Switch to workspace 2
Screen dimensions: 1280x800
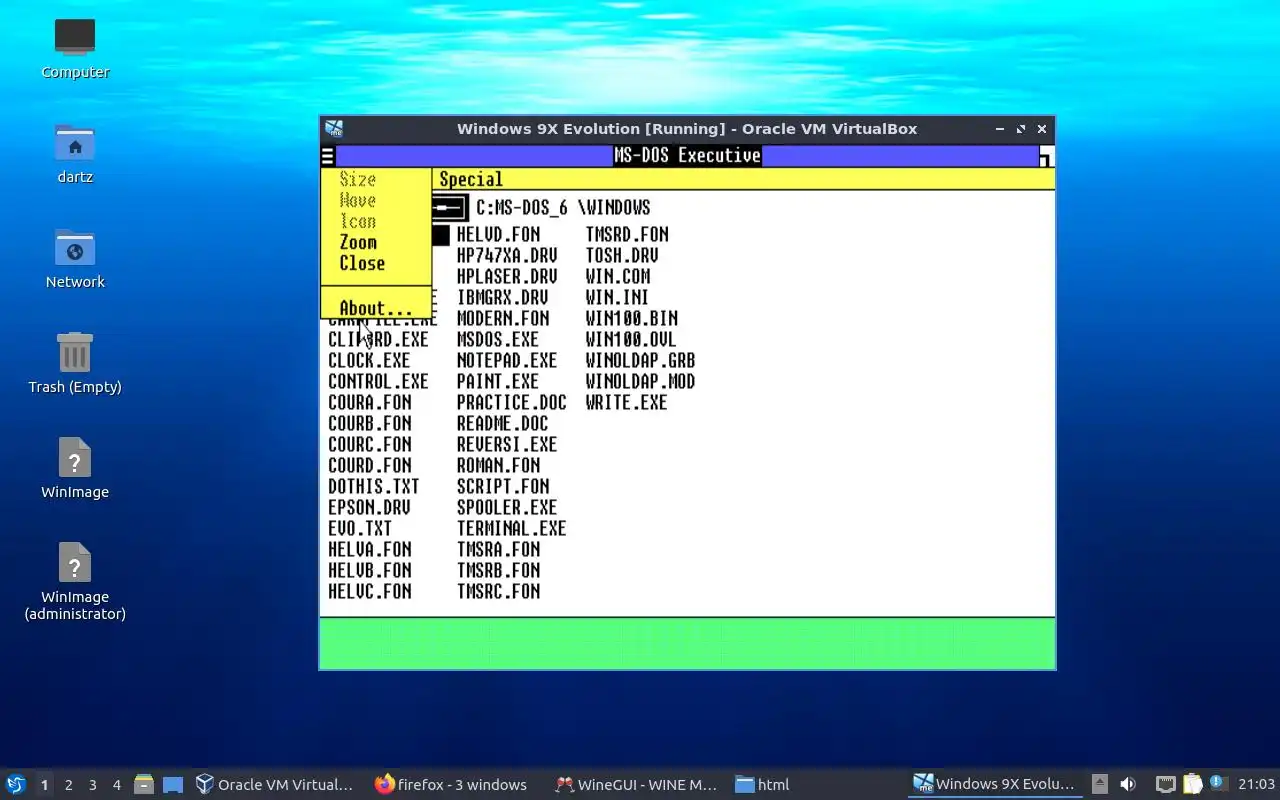[68, 785]
